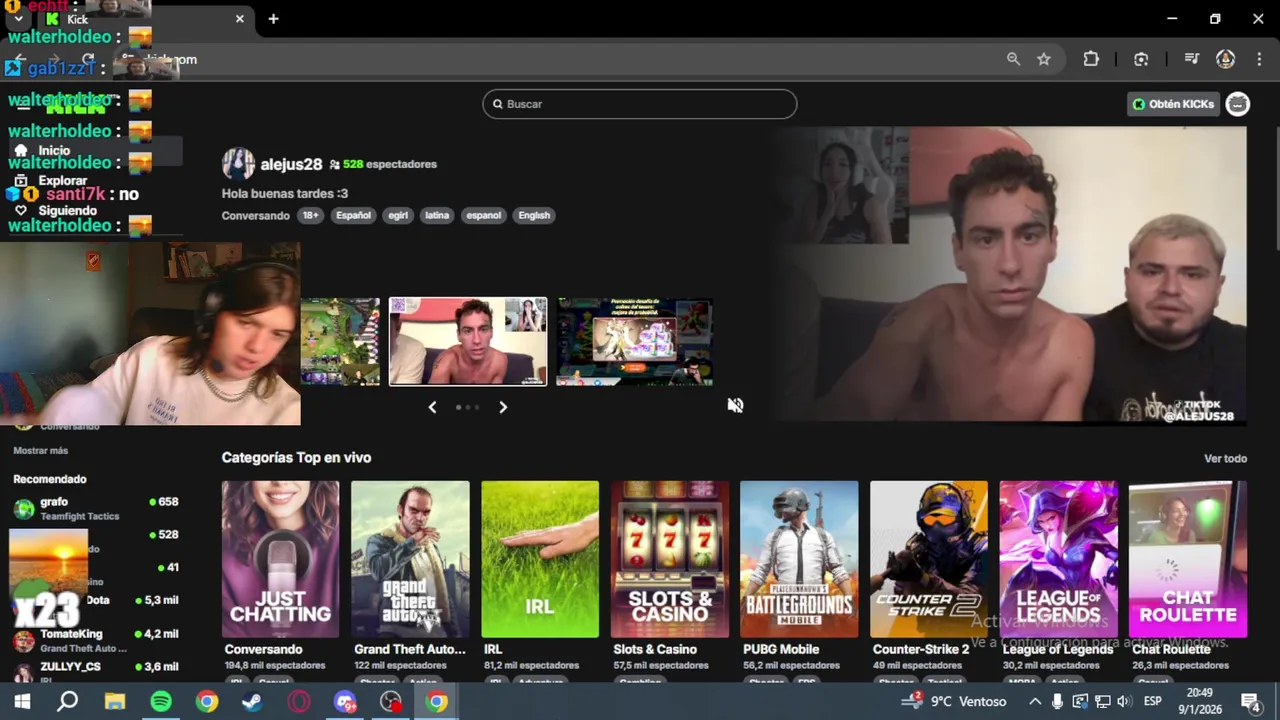The width and height of the screenshot is (1280, 720).
Task: Open the League of Legends category card
Action: point(1058,559)
